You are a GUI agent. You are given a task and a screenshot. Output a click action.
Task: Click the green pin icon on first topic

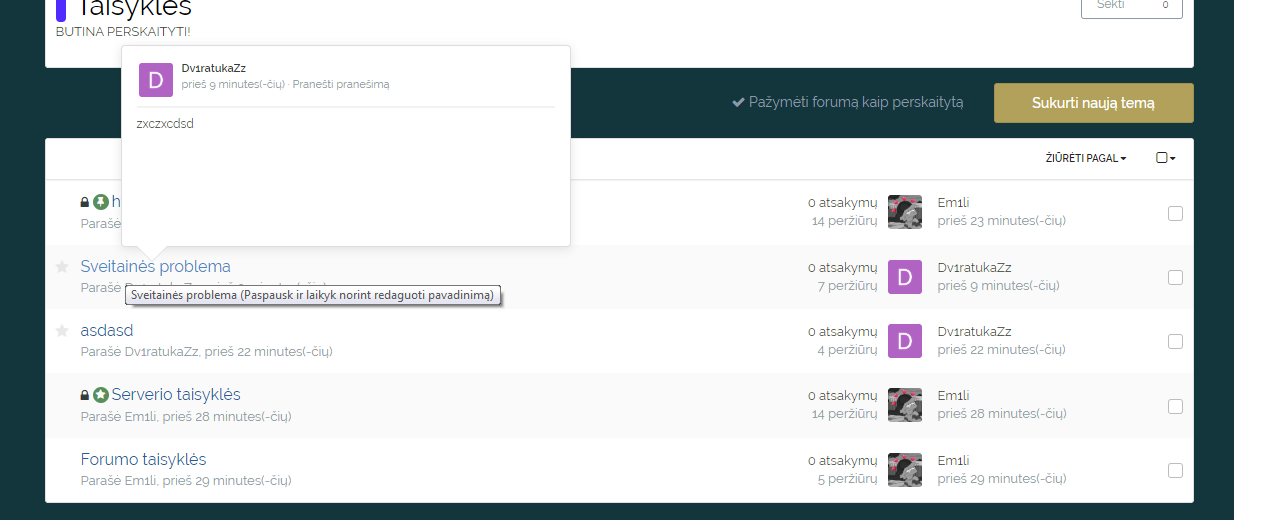point(100,202)
